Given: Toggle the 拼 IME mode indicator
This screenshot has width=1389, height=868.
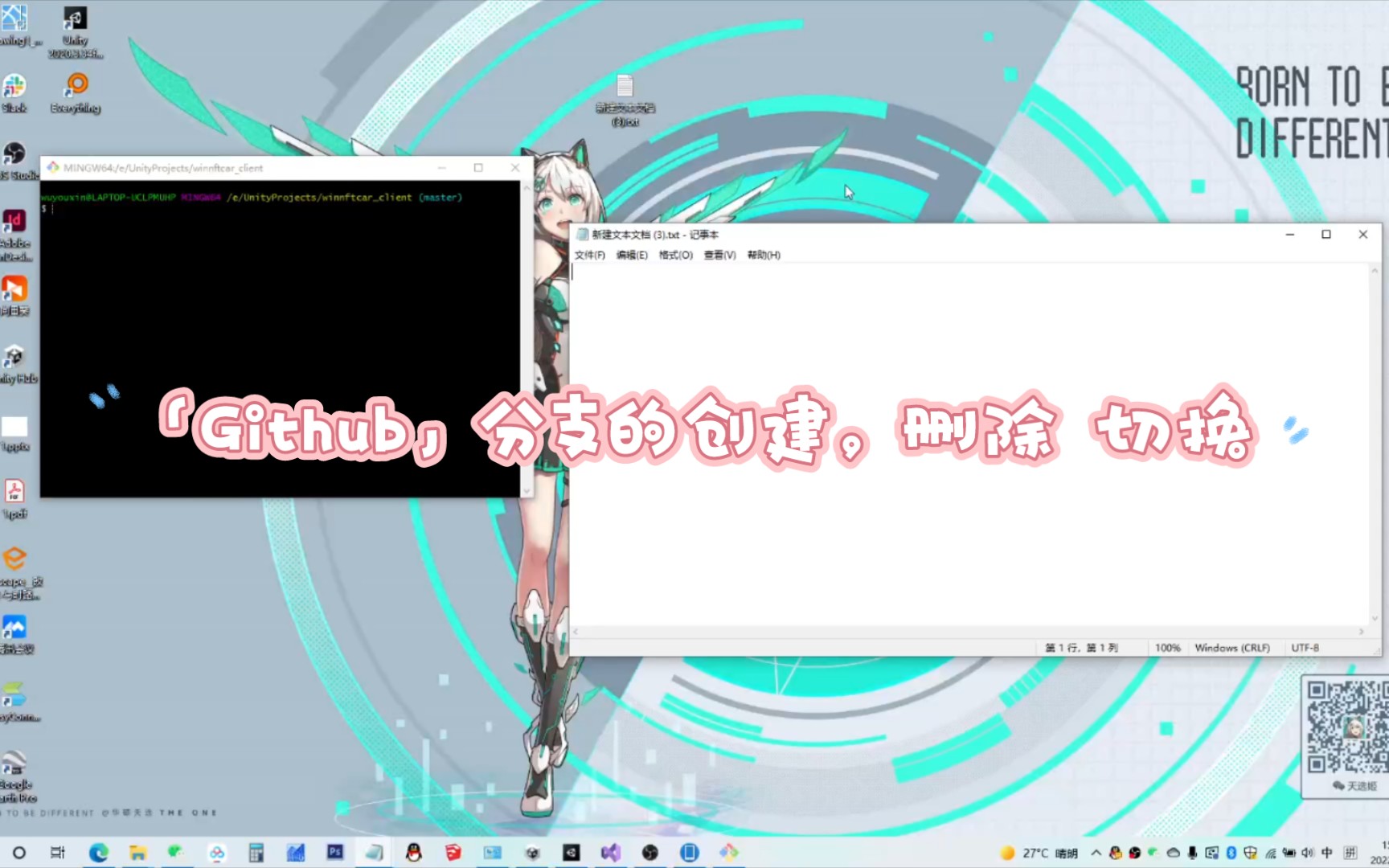Looking at the screenshot, I should click(1350, 853).
